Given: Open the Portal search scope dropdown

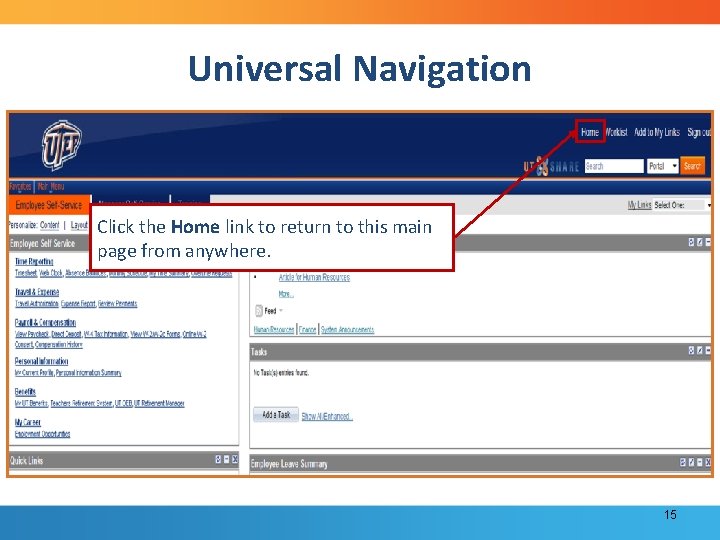Looking at the screenshot, I should click(663, 166).
